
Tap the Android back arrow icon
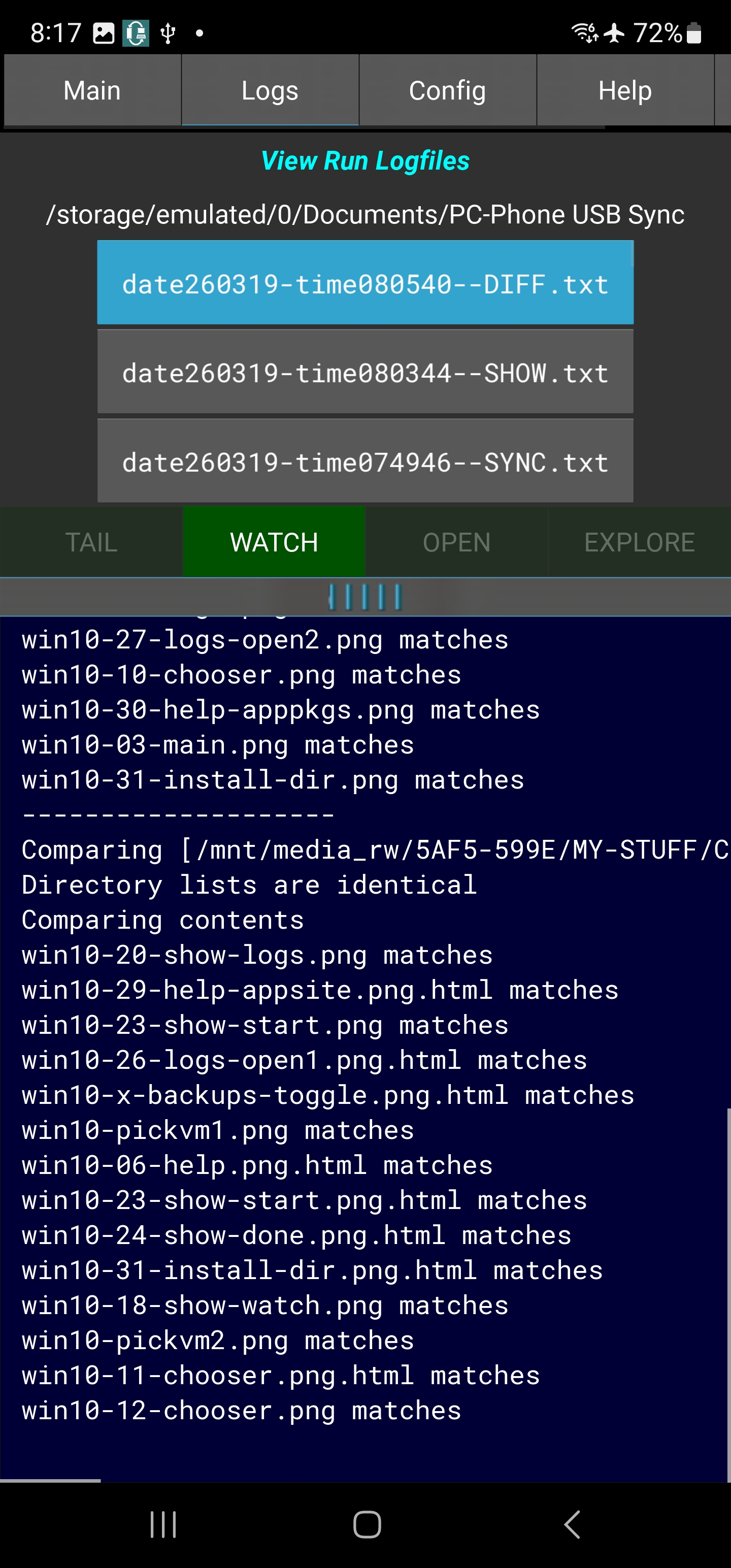(572, 1524)
